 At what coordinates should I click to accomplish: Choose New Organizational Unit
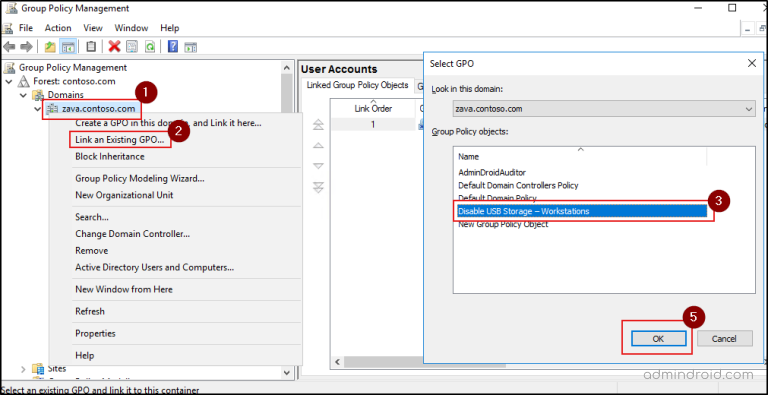pos(124,195)
